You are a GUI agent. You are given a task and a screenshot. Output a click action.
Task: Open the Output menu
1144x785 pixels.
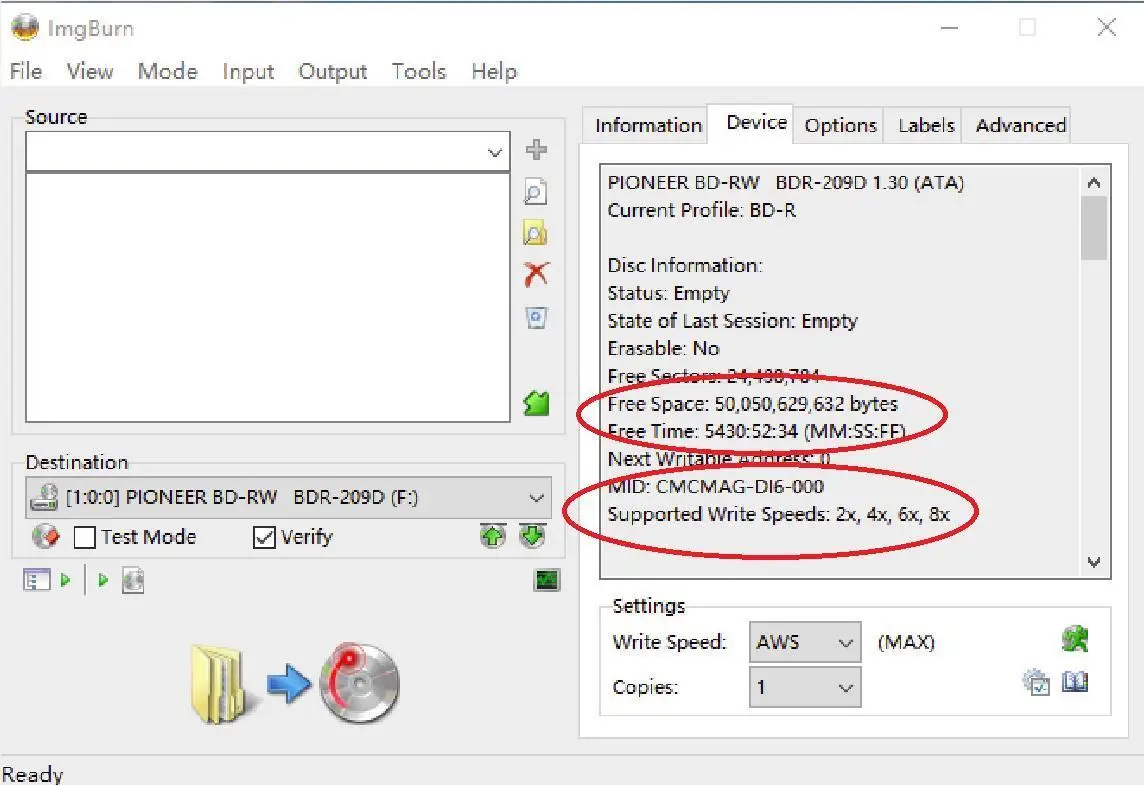tap(333, 71)
